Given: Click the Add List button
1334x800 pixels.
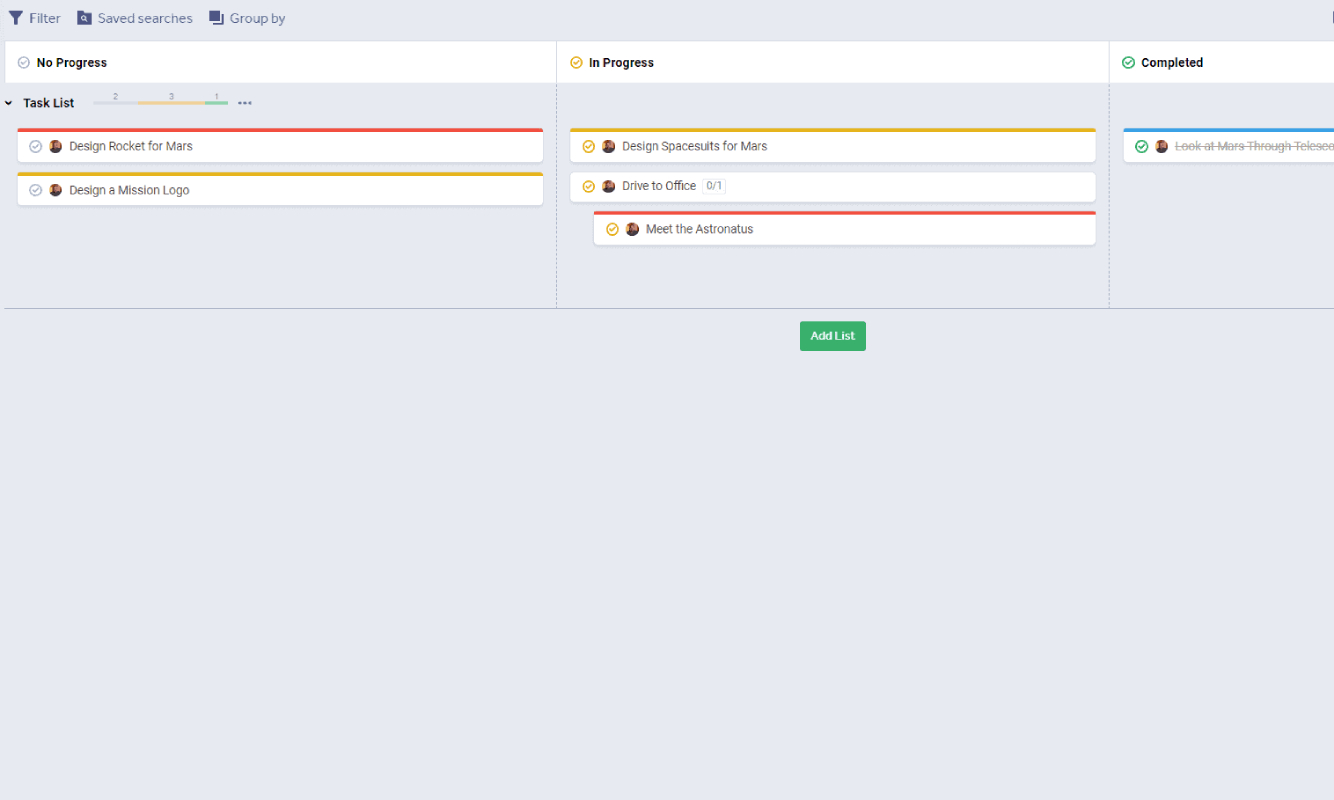Looking at the screenshot, I should (x=833, y=336).
